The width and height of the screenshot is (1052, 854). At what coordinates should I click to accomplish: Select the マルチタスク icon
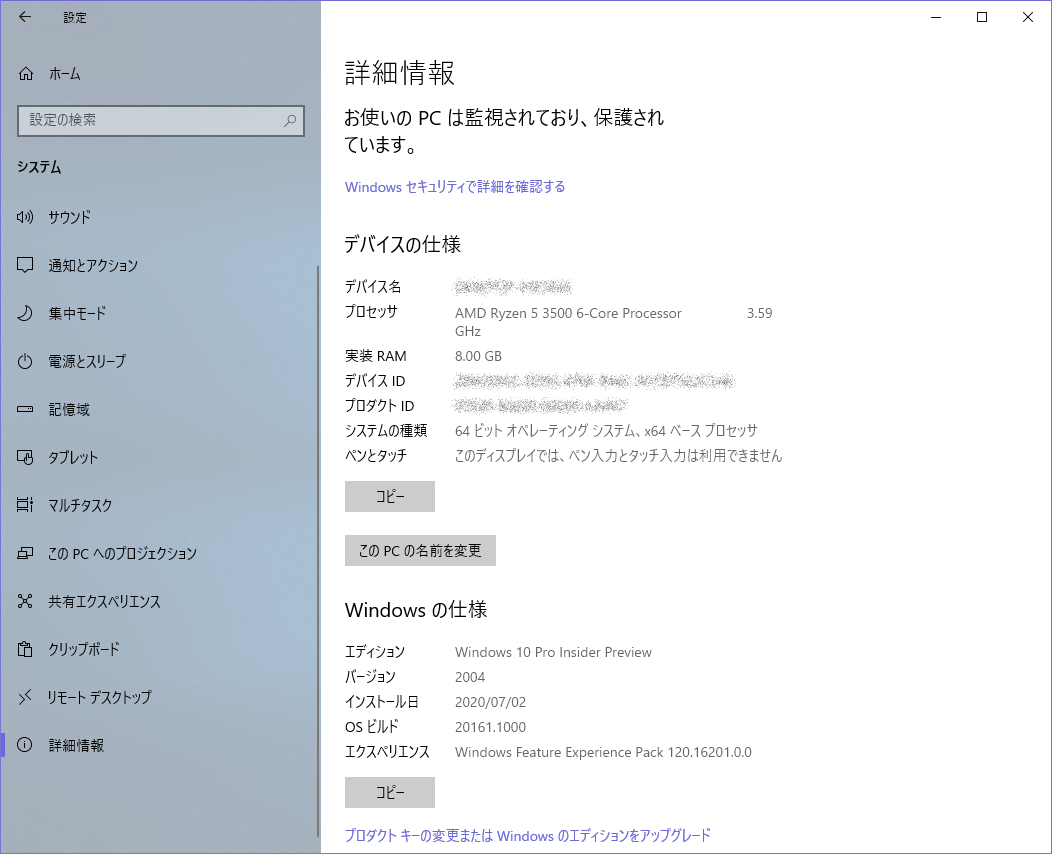pyautogui.click(x=25, y=505)
